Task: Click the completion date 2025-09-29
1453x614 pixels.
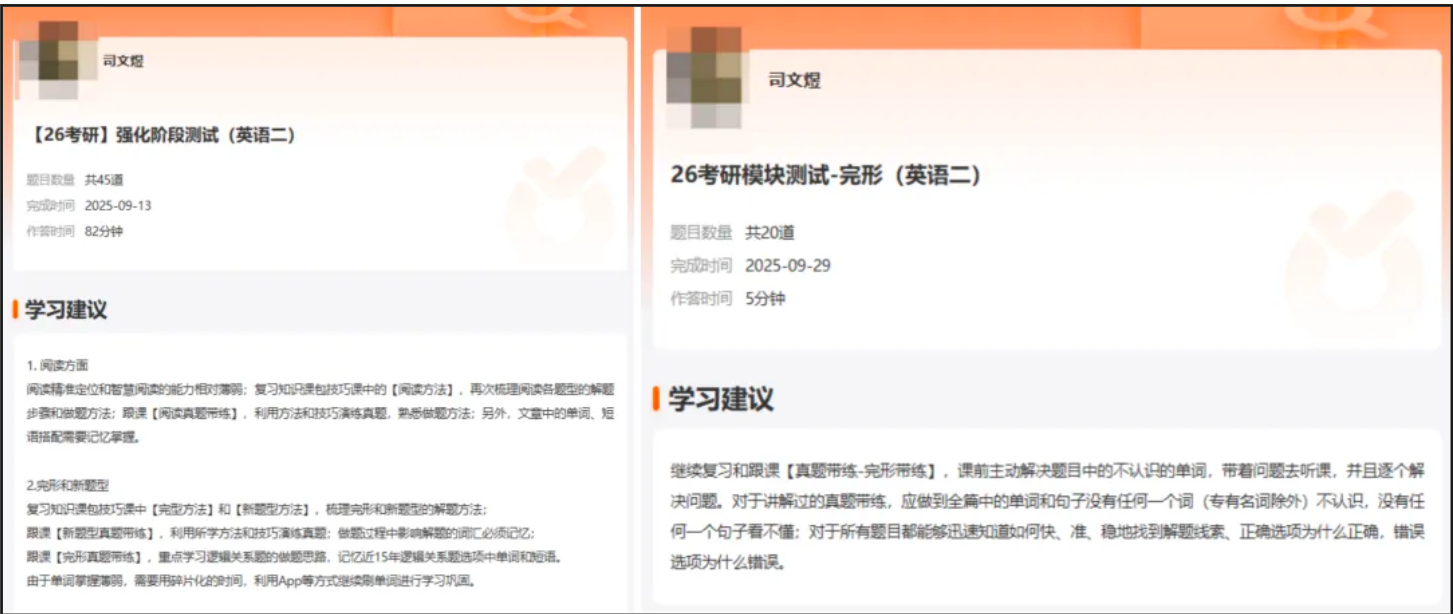Action: 788,266
